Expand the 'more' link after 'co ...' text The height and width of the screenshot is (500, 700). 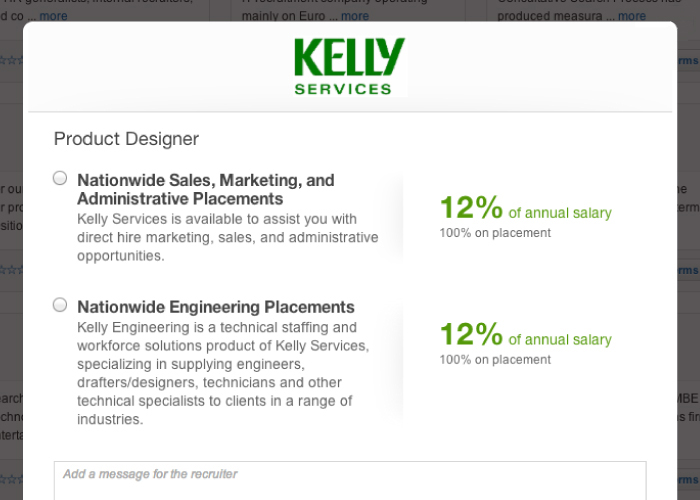53,16
